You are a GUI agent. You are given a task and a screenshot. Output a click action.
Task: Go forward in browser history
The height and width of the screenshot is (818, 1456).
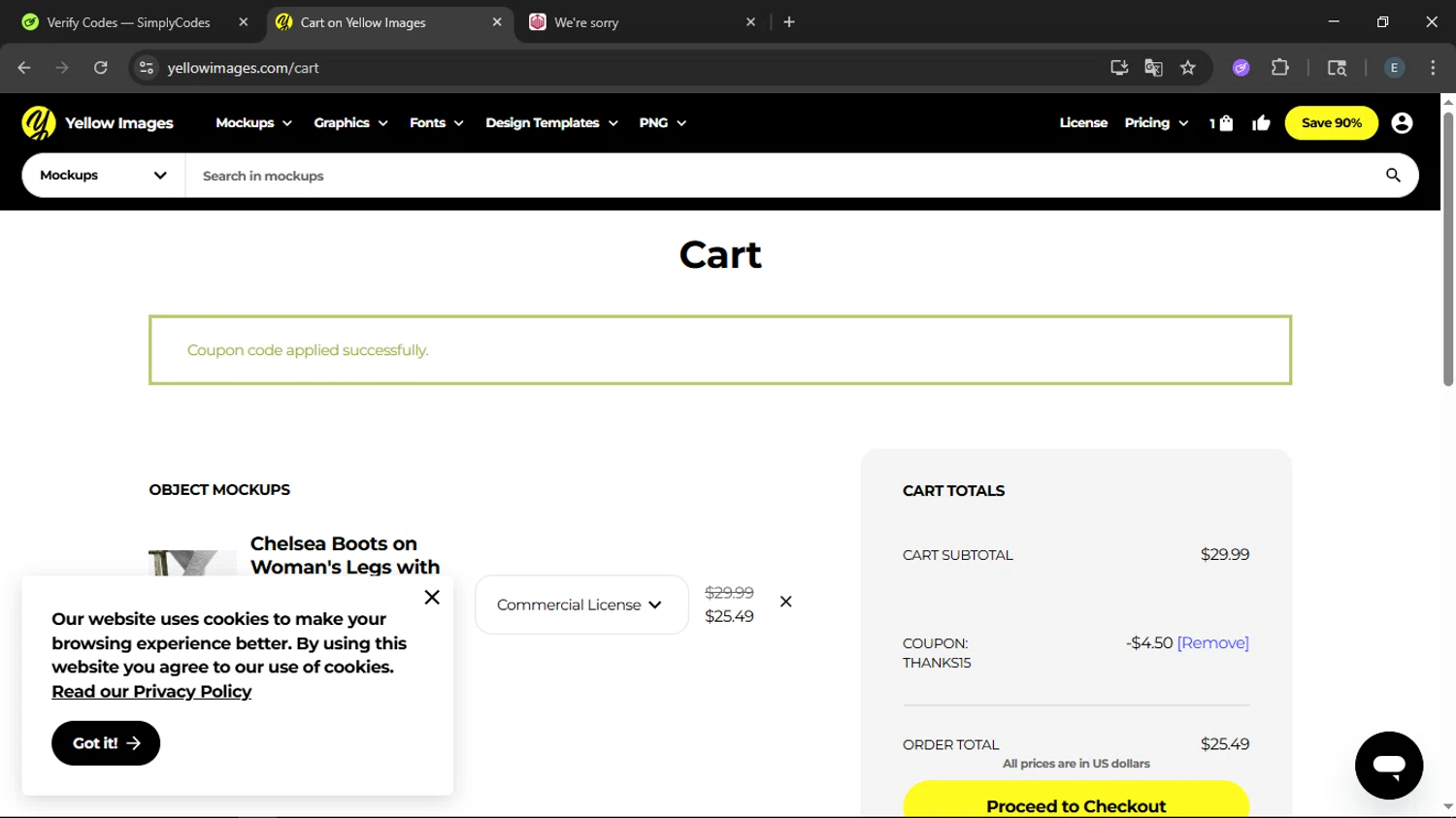(62, 68)
